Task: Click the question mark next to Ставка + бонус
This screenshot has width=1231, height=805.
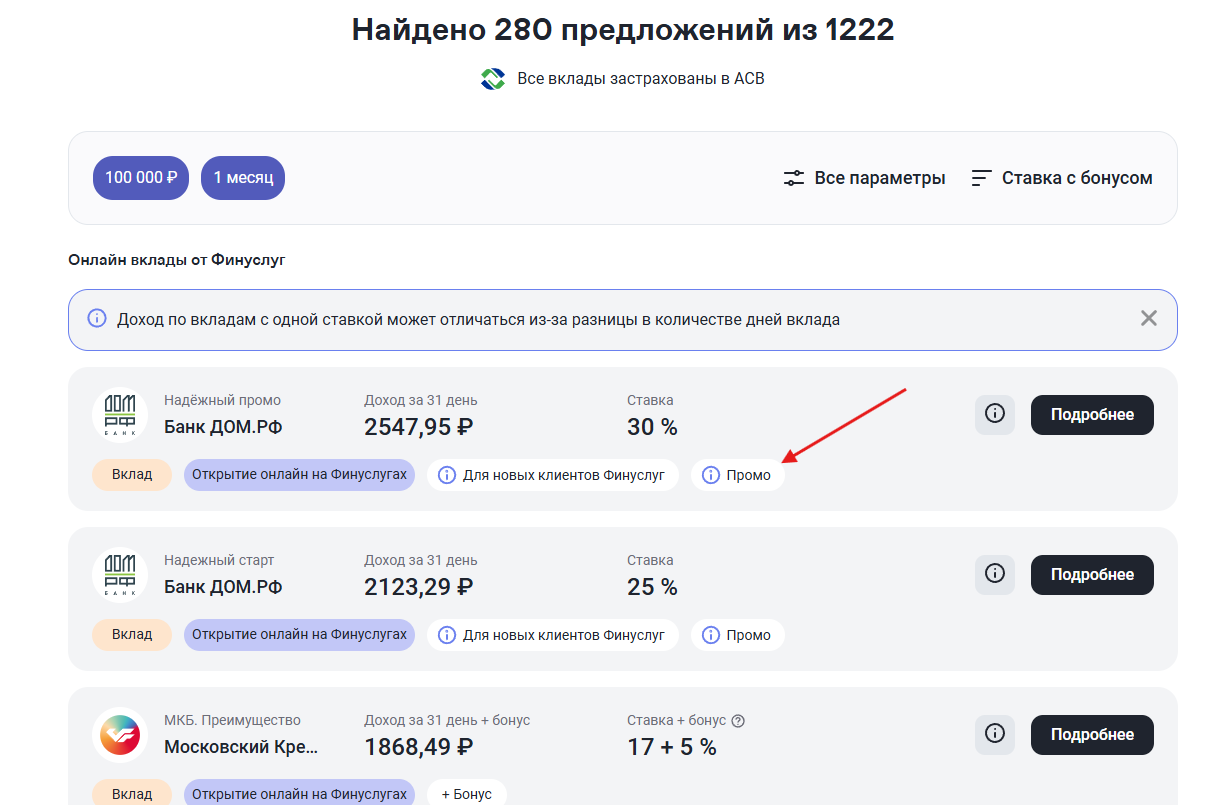Action: point(739,720)
